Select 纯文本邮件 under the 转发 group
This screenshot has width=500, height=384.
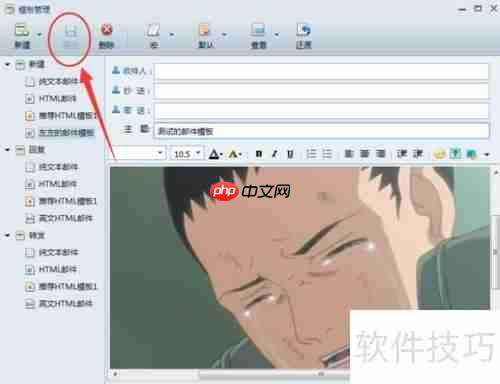coord(58,252)
